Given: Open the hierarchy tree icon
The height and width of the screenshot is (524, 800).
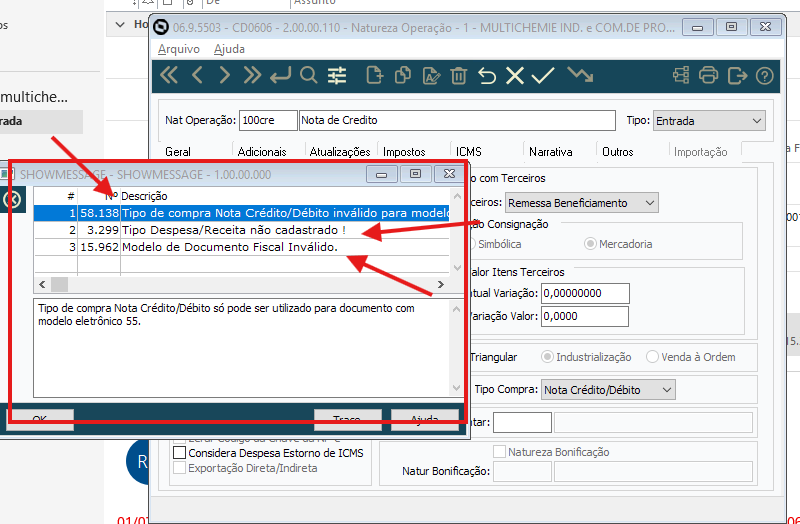Looking at the screenshot, I should (x=681, y=76).
